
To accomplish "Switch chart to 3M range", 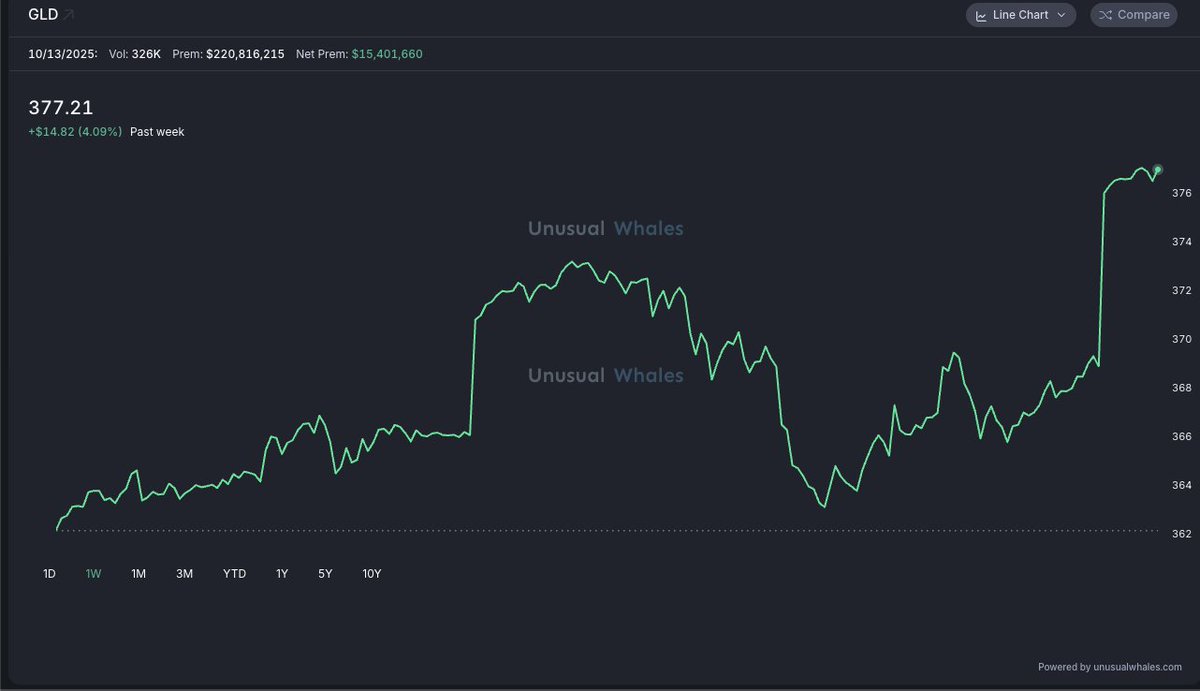I will click(184, 574).
